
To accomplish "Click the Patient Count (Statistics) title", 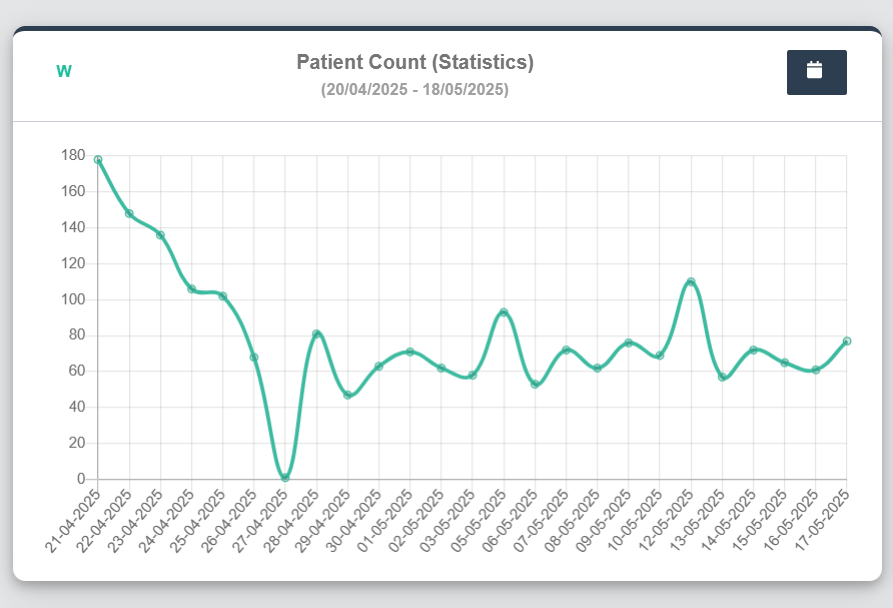I will pyautogui.click(x=415, y=62).
